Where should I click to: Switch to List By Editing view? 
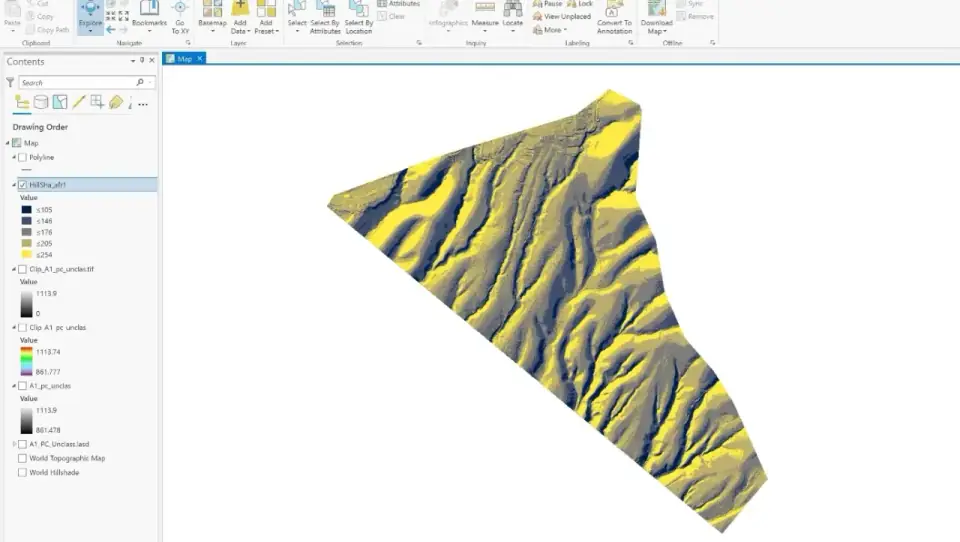tap(78, 102)
